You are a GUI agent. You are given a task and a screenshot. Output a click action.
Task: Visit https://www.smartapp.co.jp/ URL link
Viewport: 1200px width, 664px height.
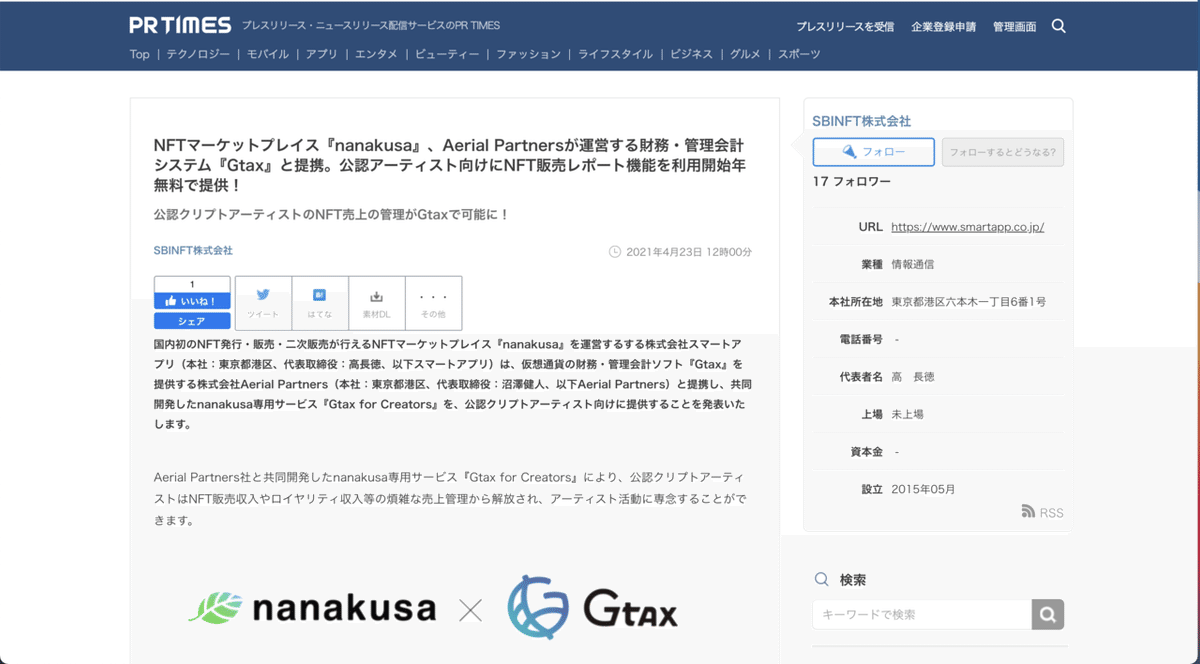coord(967,227)
